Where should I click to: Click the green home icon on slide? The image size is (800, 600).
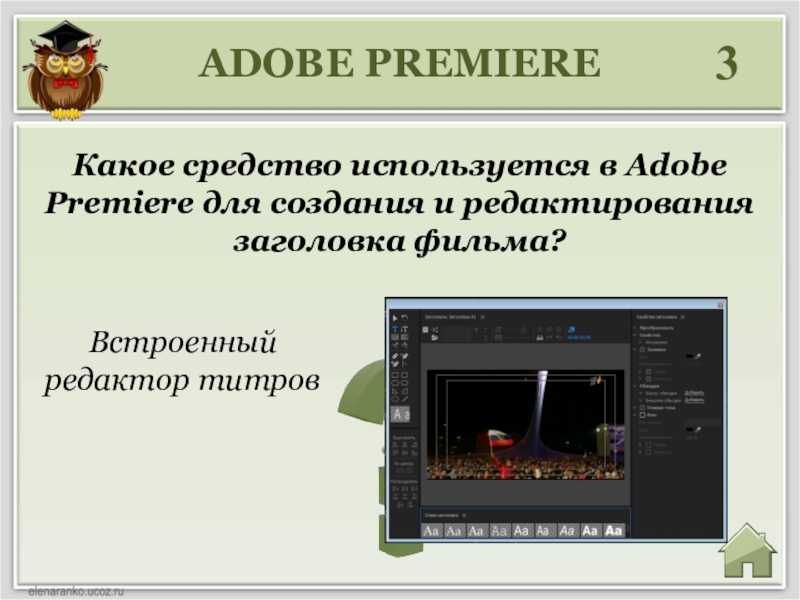pos(747,551)
